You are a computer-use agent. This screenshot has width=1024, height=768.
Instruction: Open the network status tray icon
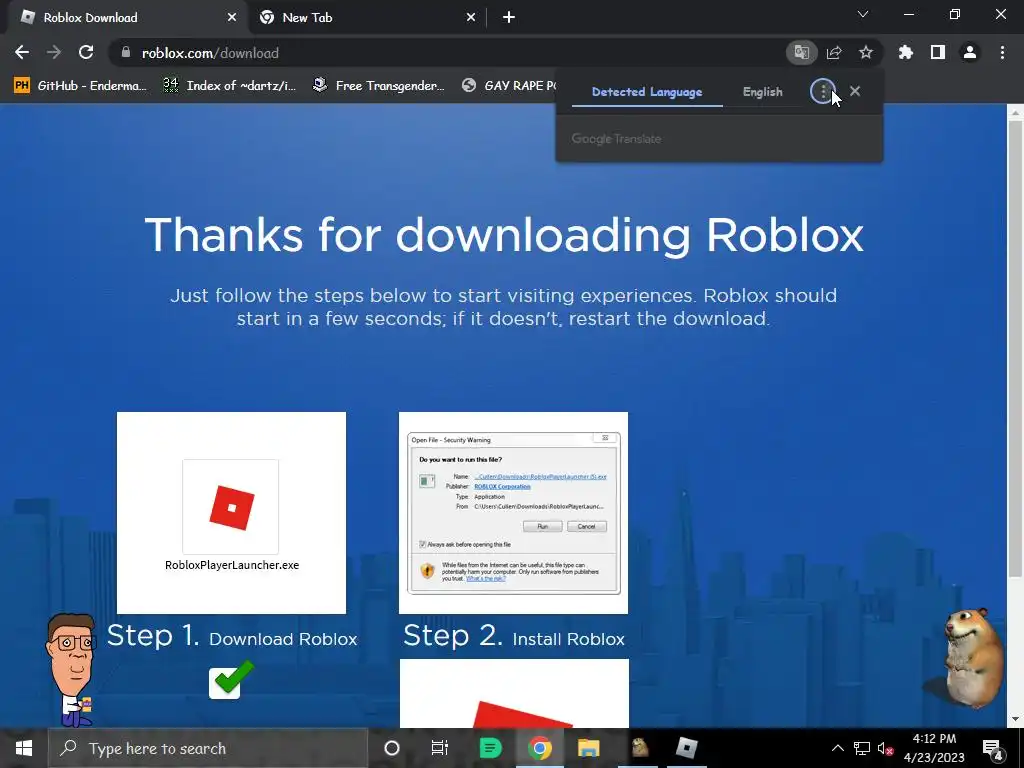click(x=862, y=748)
